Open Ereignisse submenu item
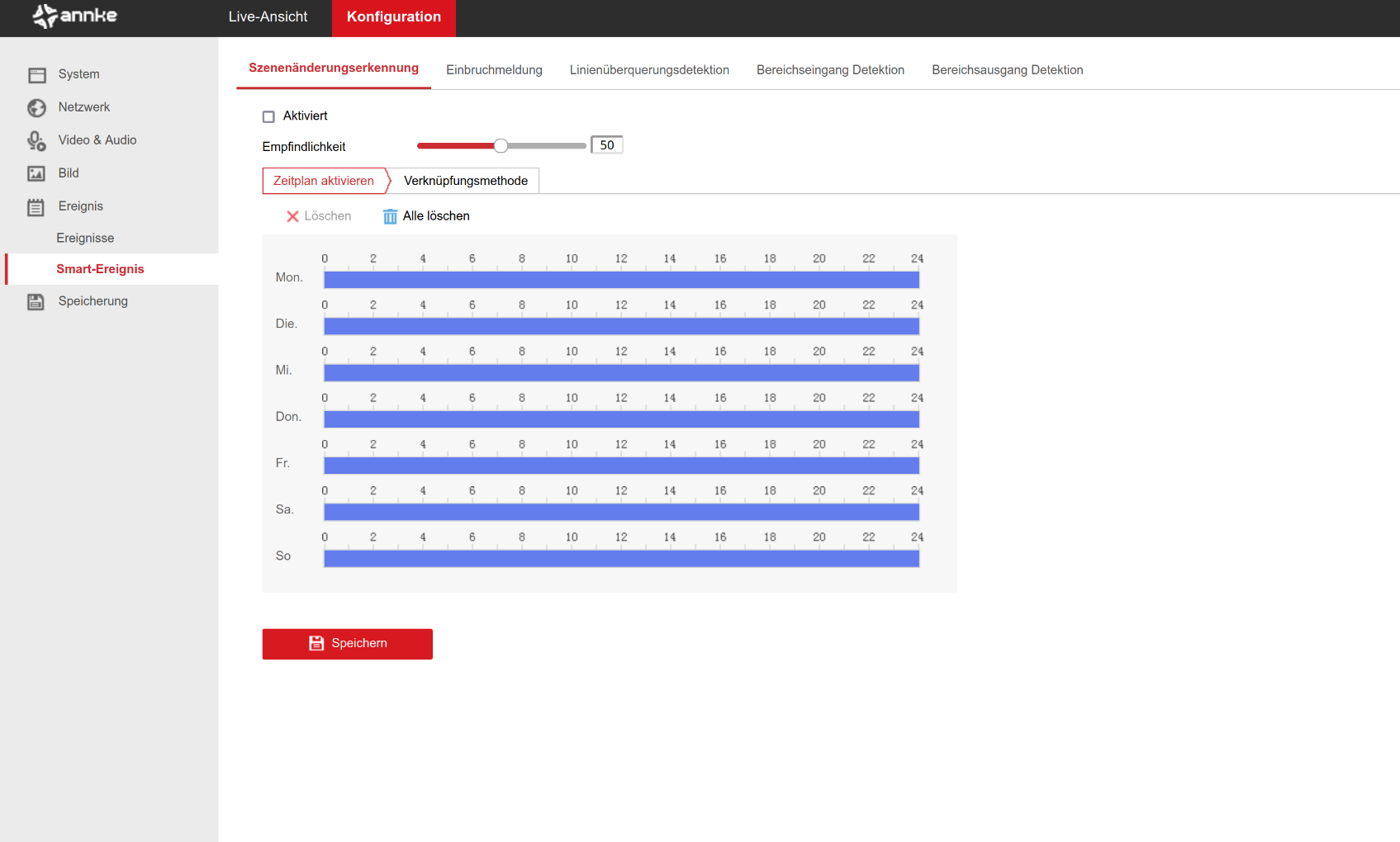Image resolution: width=1400 pixels, height=842 pixels. coord(85,239)
